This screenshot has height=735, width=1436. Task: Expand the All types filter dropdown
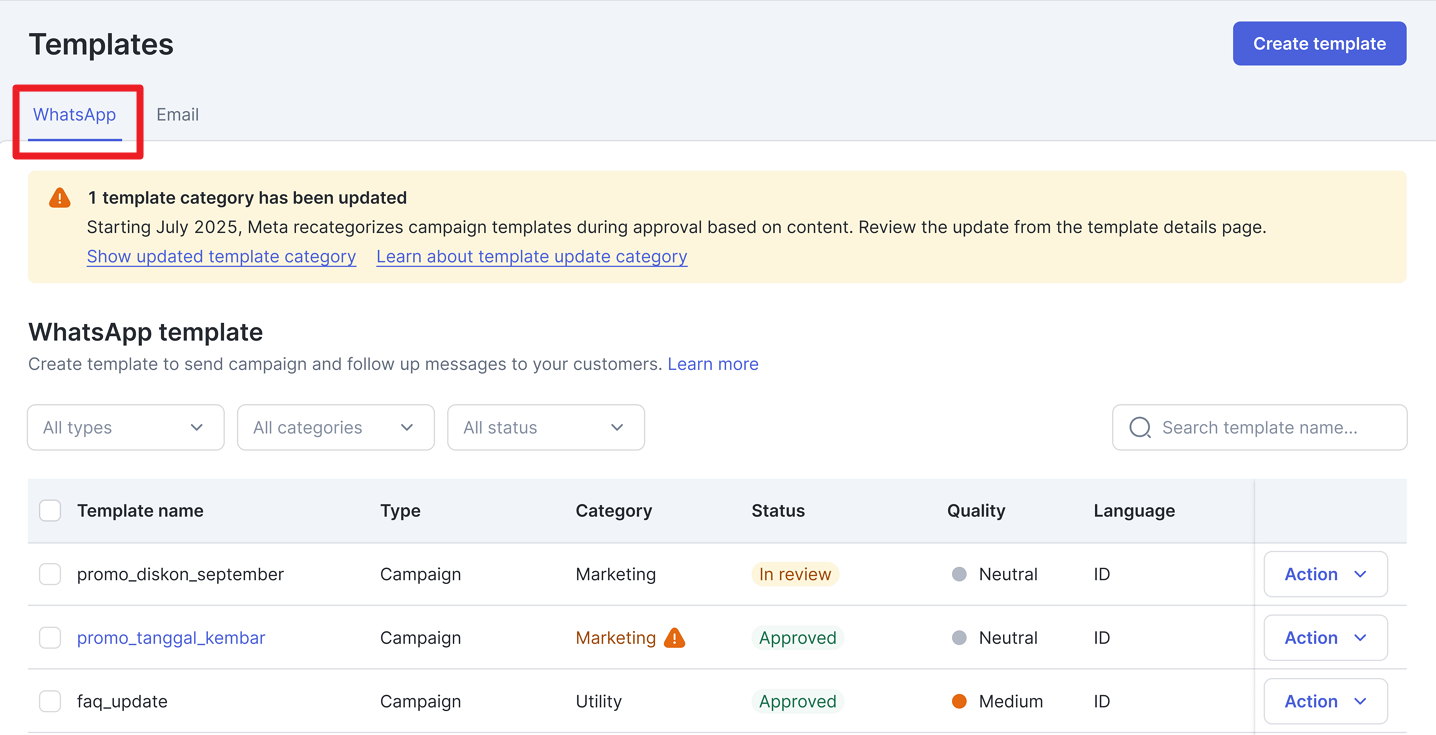[125, 428]
